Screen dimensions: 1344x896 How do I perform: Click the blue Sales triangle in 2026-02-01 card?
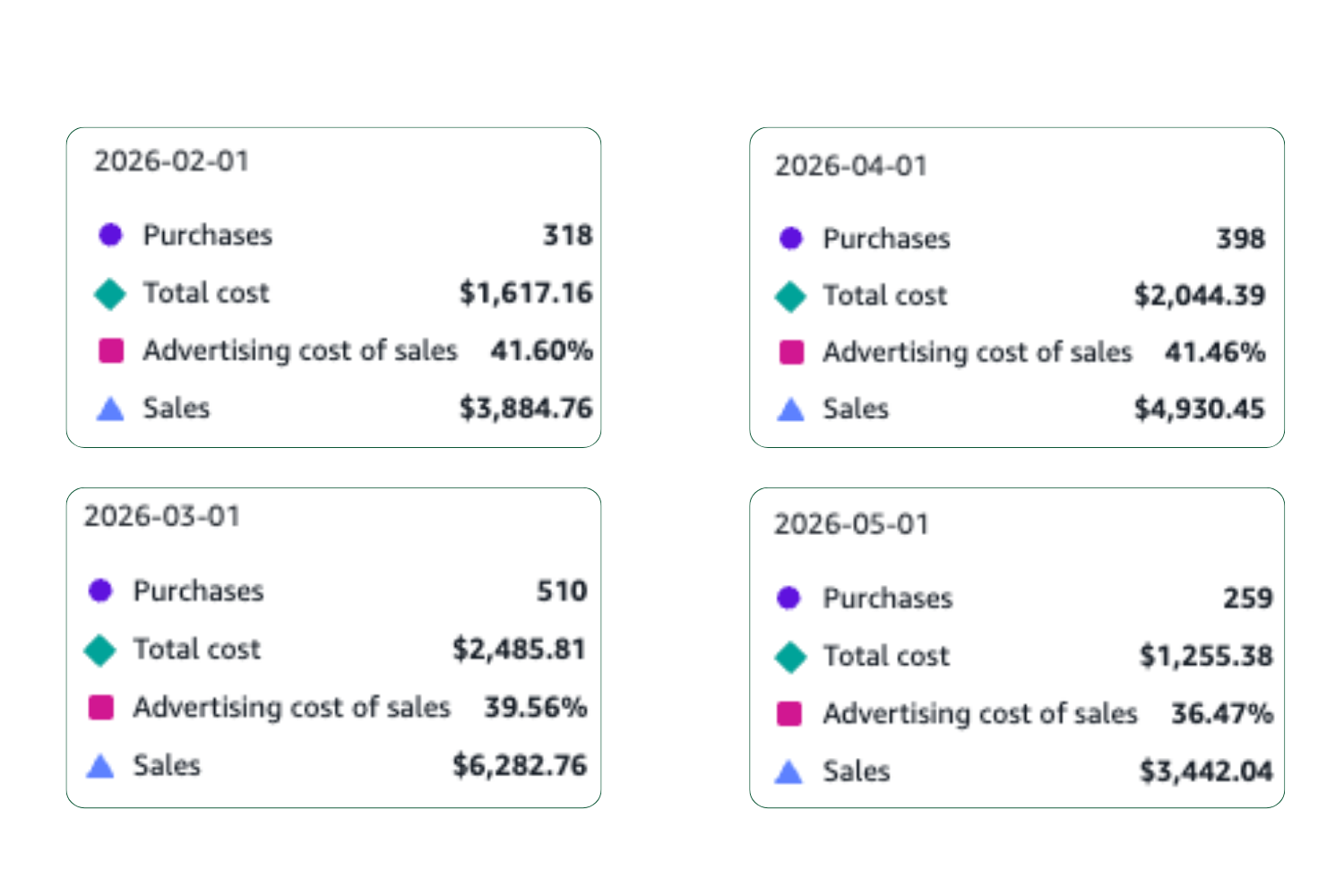tap(110, 409)
